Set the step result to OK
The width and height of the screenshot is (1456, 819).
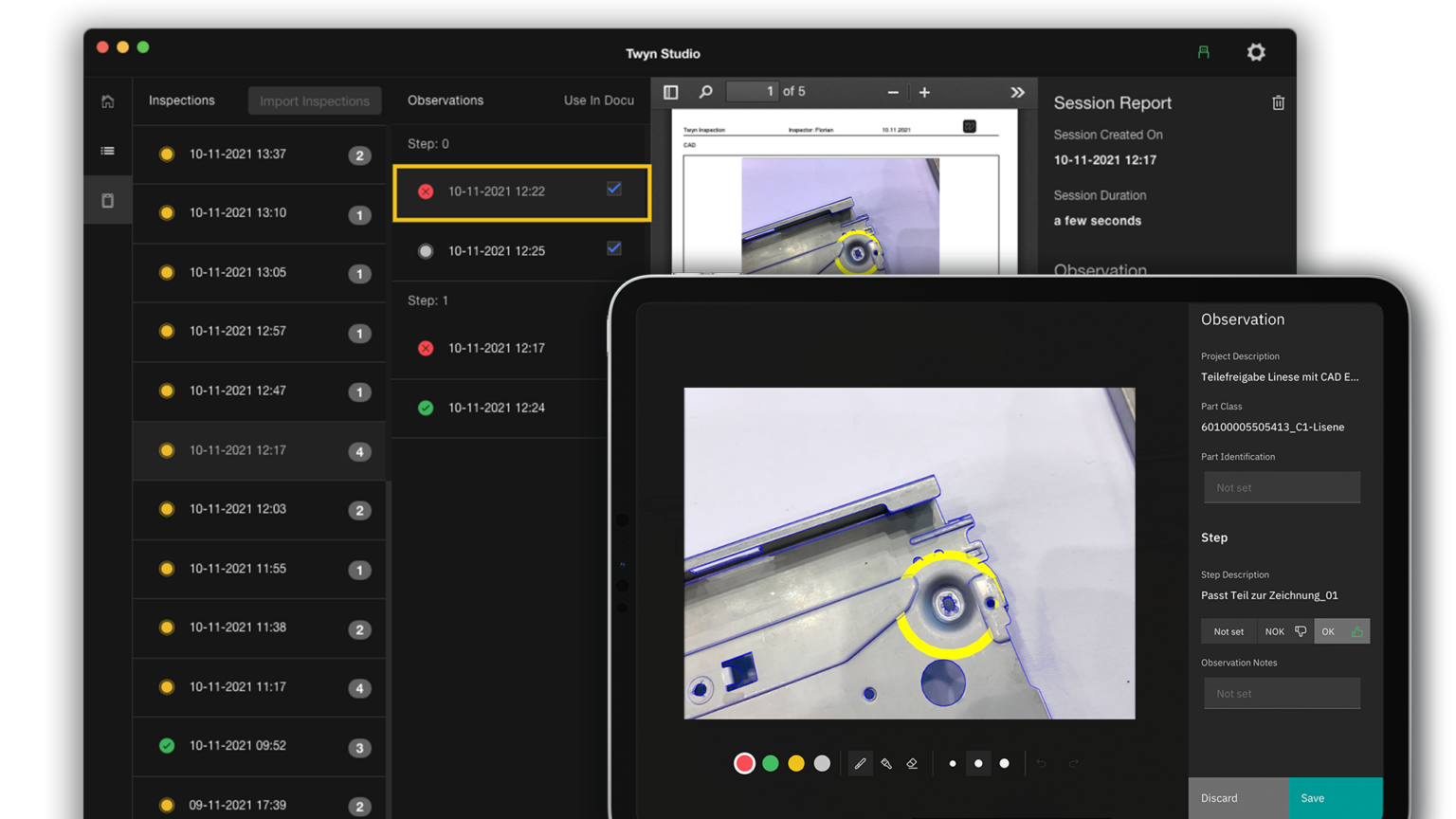coord(1341,631)
